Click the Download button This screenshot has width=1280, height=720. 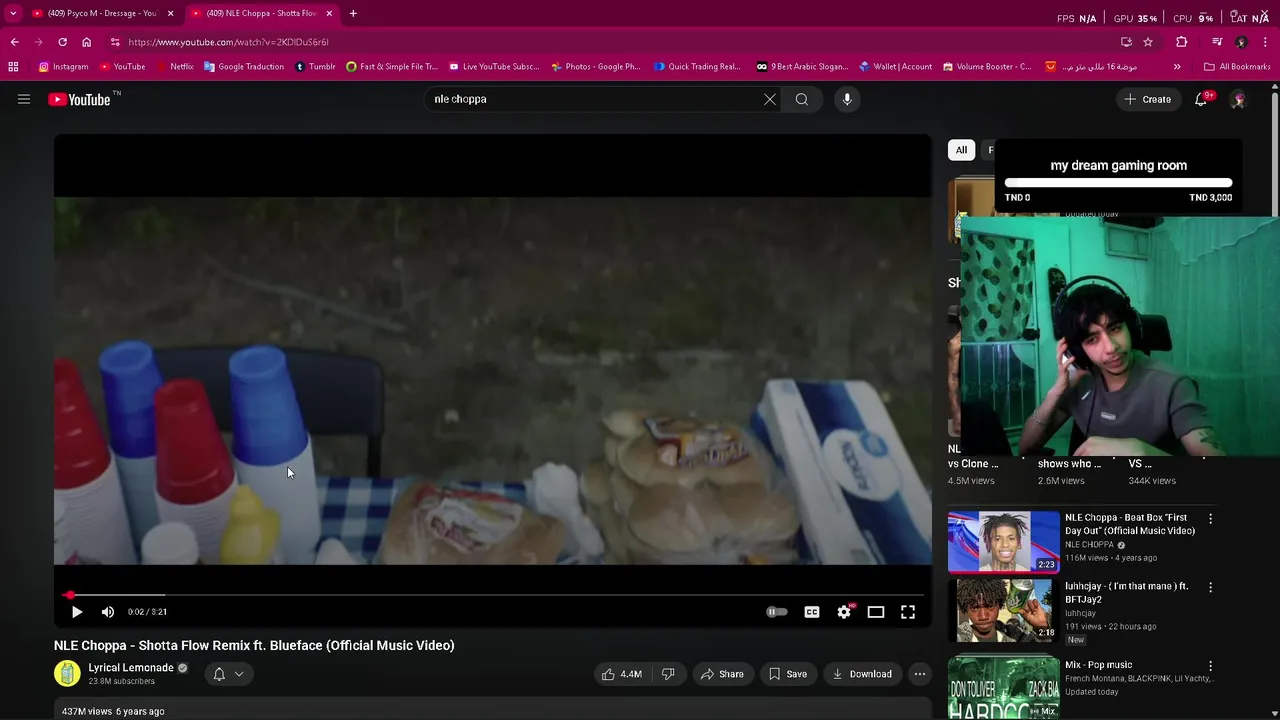(x=862, y=674)
